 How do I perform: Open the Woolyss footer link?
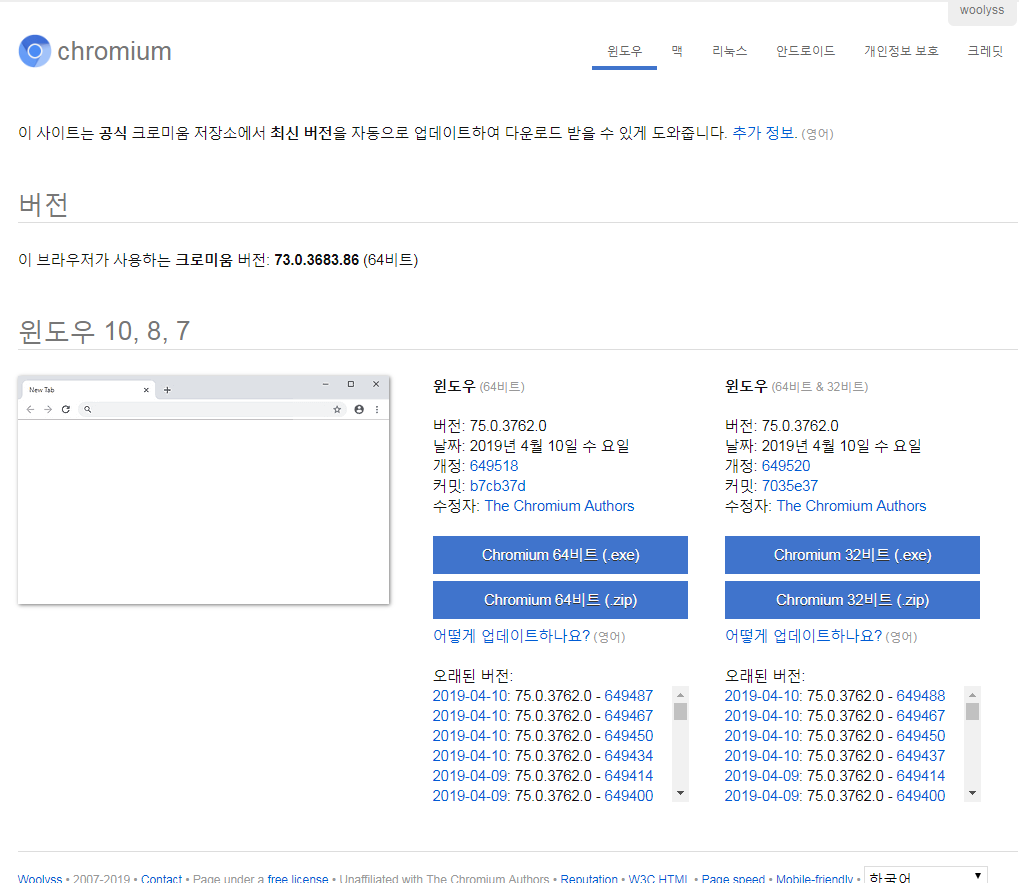click(x=40, y=878)
